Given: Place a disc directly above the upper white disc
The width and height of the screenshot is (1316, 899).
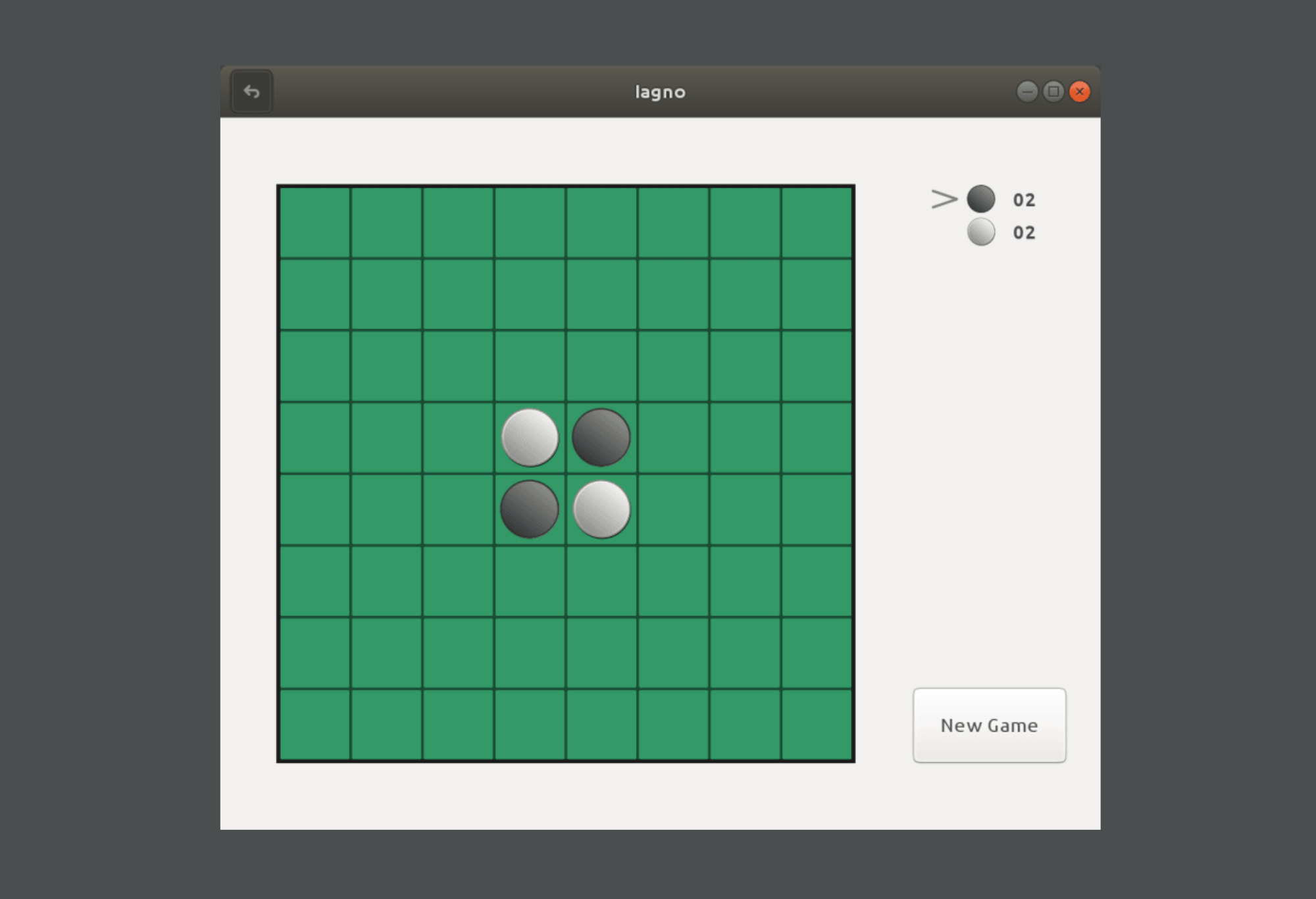Looking at the screenshot, I should point(530,366).
